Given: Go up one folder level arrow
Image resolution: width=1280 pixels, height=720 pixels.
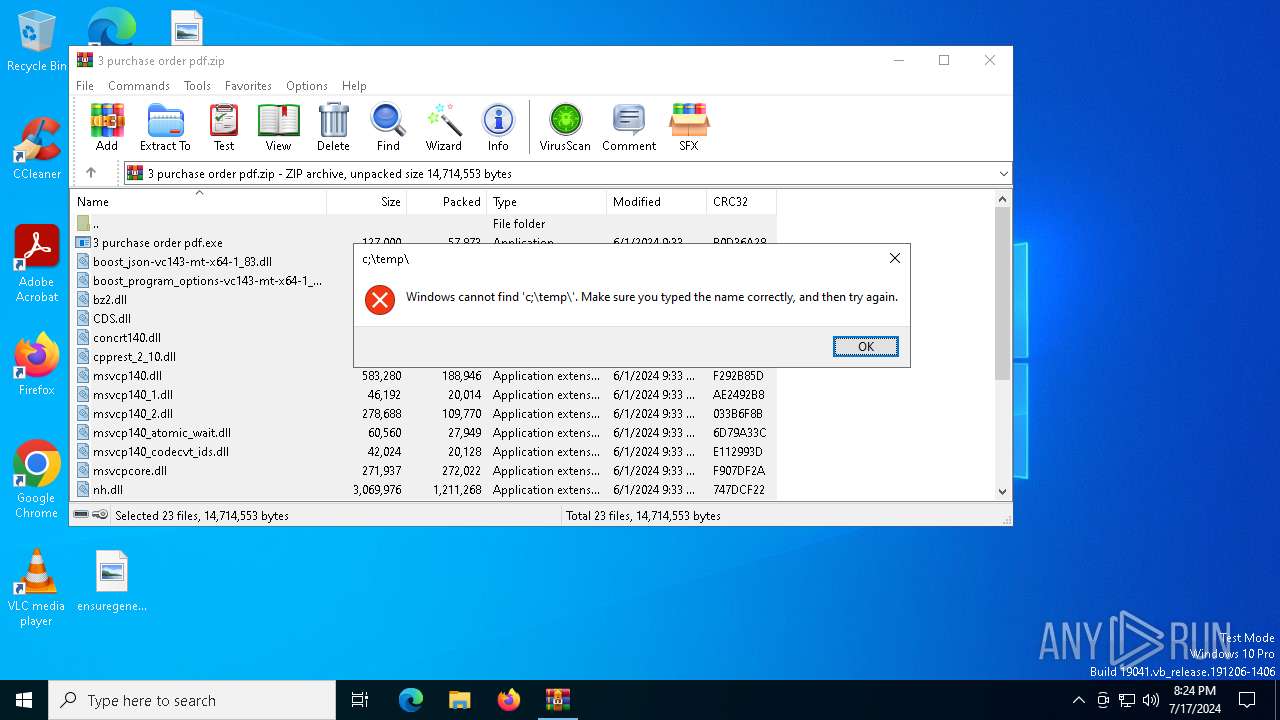Looking at the screenshot, I should [91, 173].
